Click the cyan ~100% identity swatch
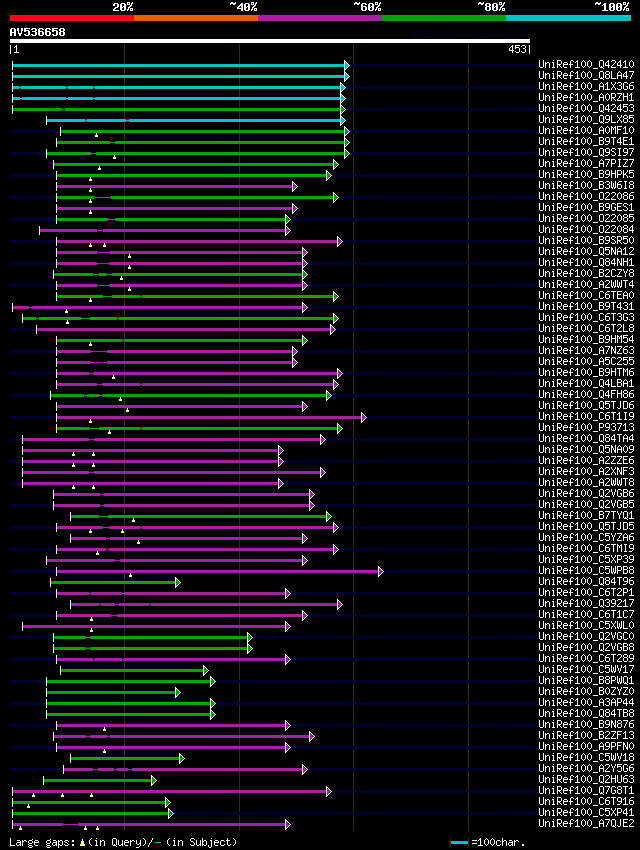This screenshot has width=640, height=850. coord(568,18)
